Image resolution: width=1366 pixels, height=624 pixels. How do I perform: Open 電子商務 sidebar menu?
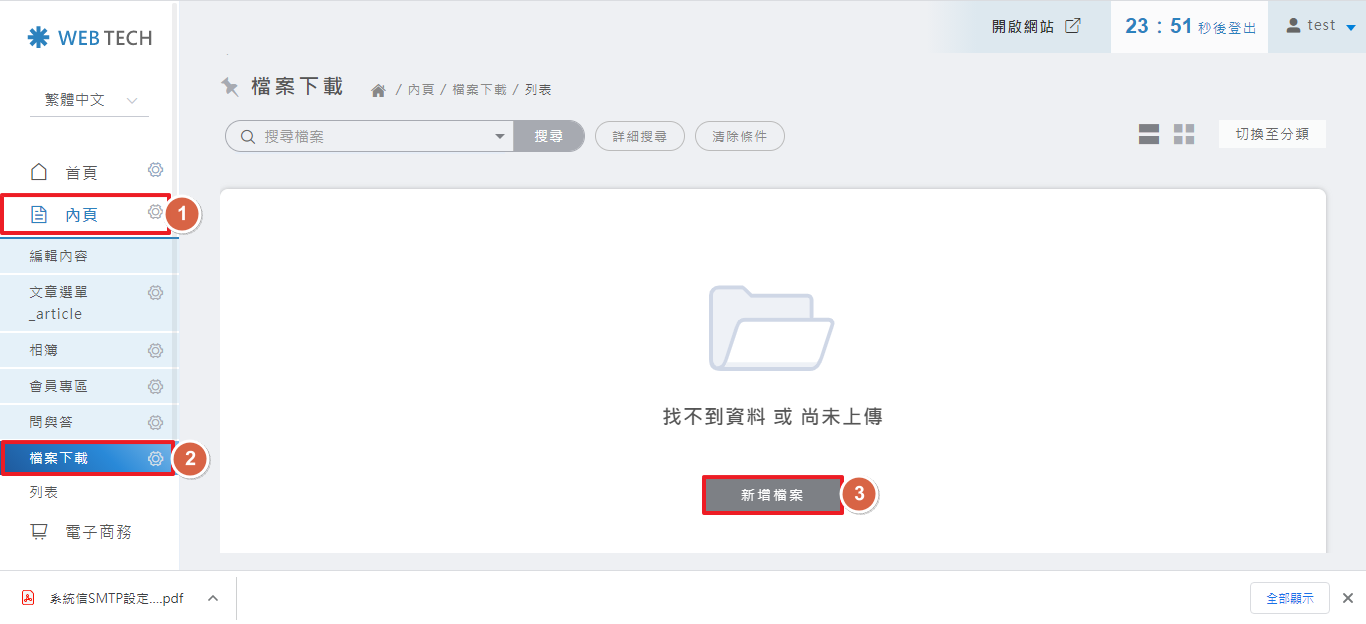coord(98,532)
